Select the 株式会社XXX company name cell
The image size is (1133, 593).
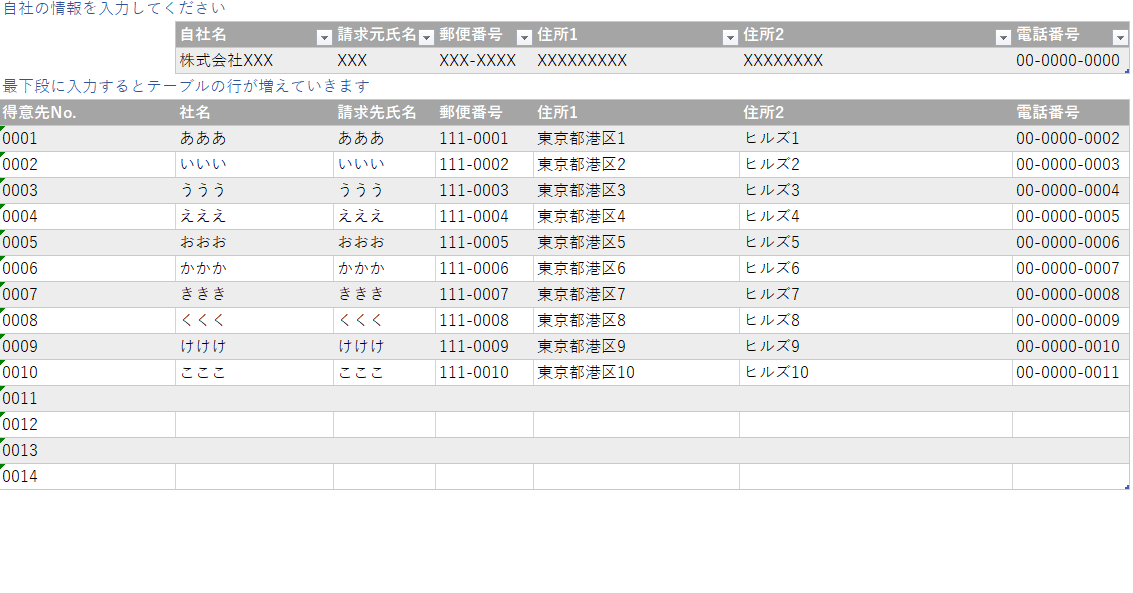(226, 60)
